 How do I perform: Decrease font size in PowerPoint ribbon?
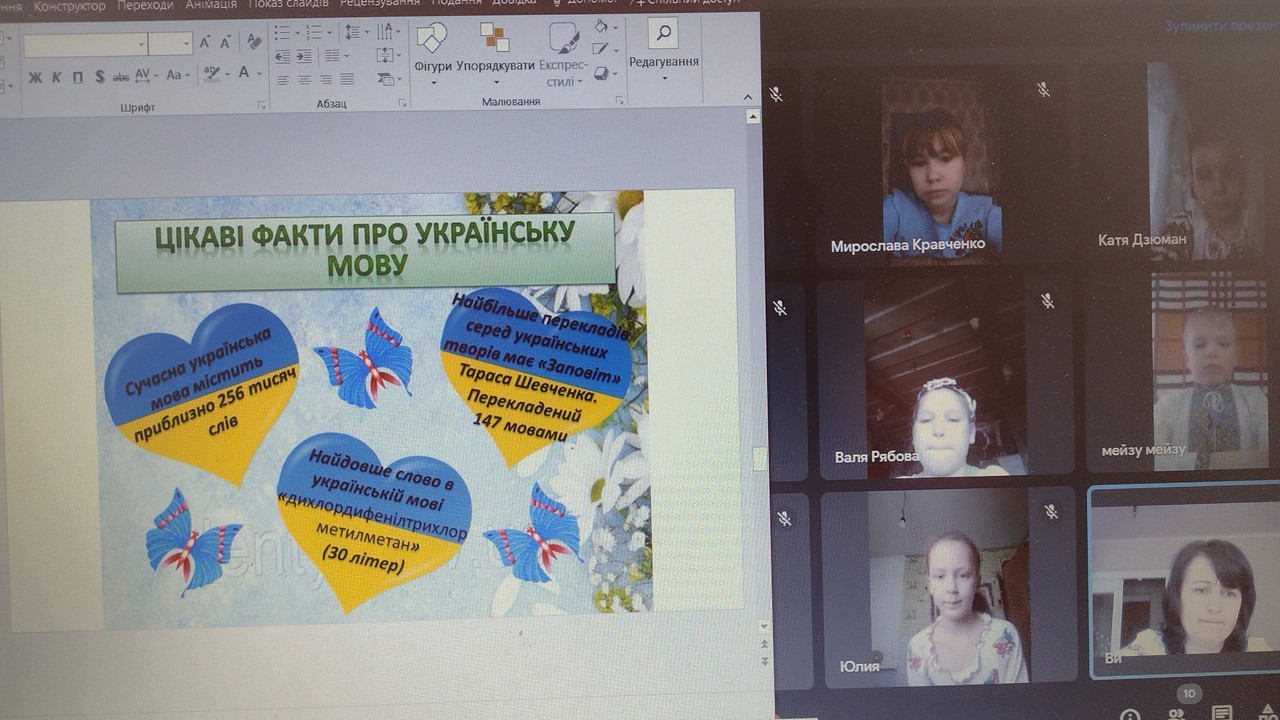pyautogui.click(x=225, y=42)
